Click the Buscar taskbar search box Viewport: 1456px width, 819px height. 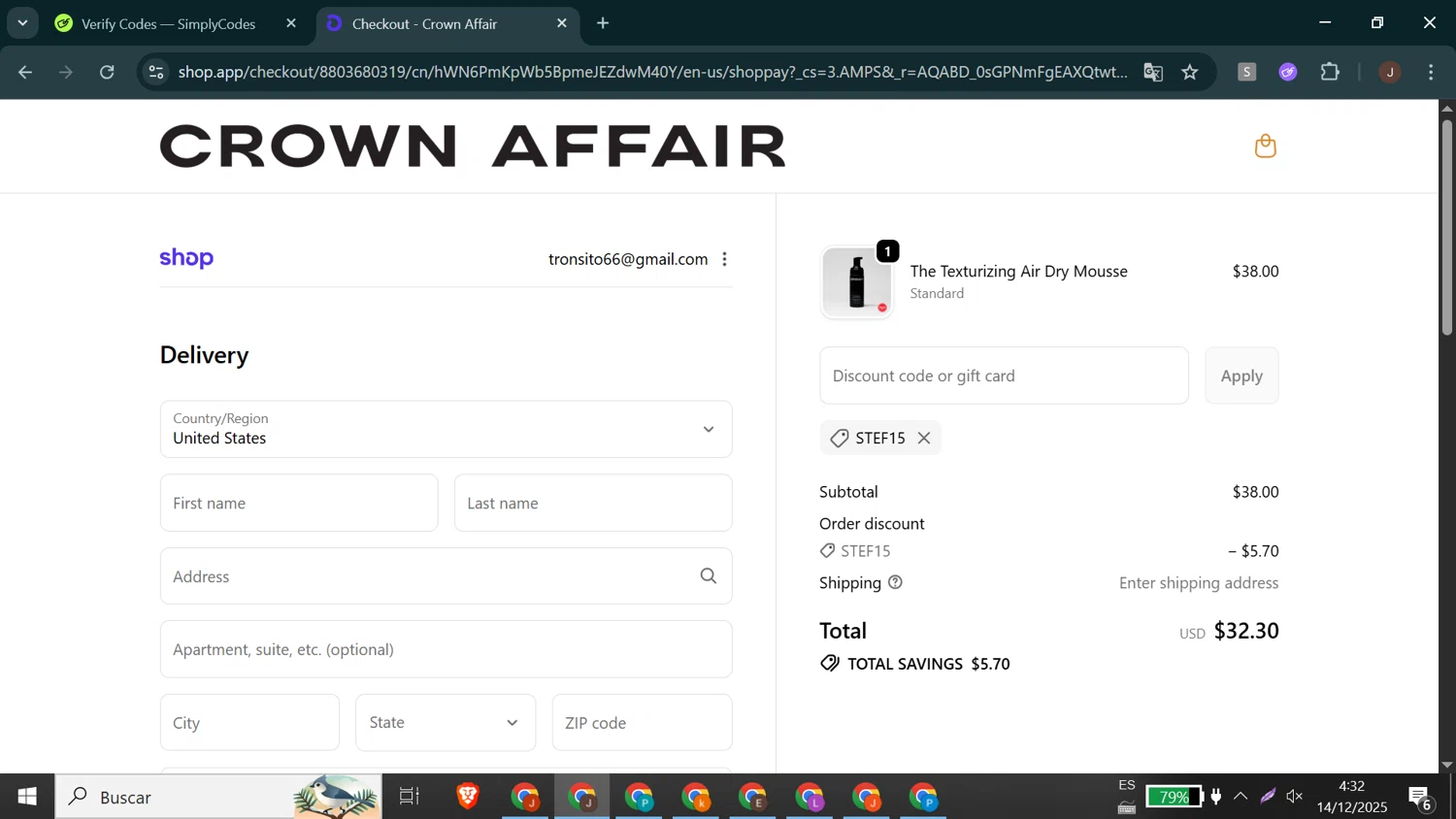pos(218,797)
